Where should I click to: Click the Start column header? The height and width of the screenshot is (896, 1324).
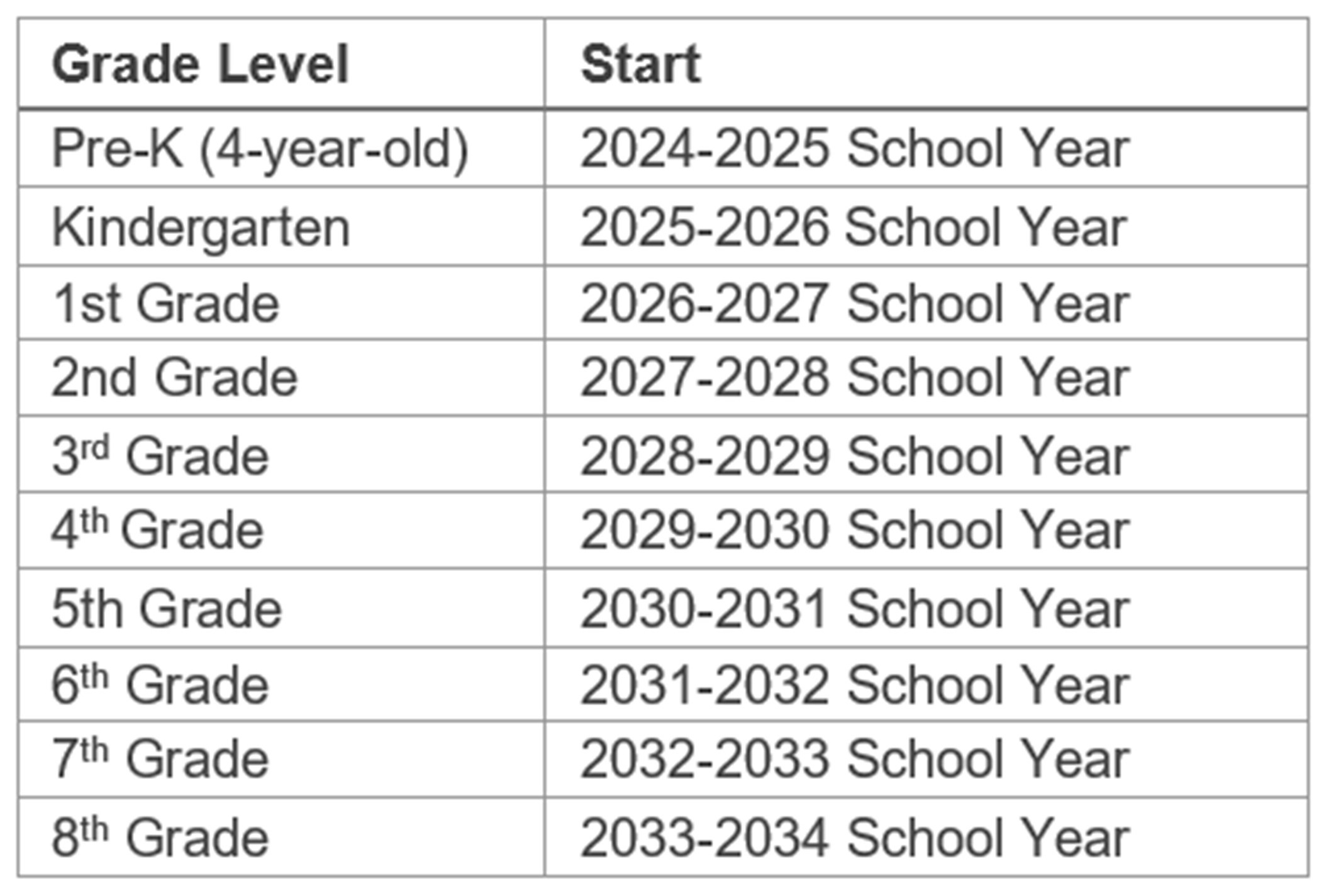(x=926, y=64)
